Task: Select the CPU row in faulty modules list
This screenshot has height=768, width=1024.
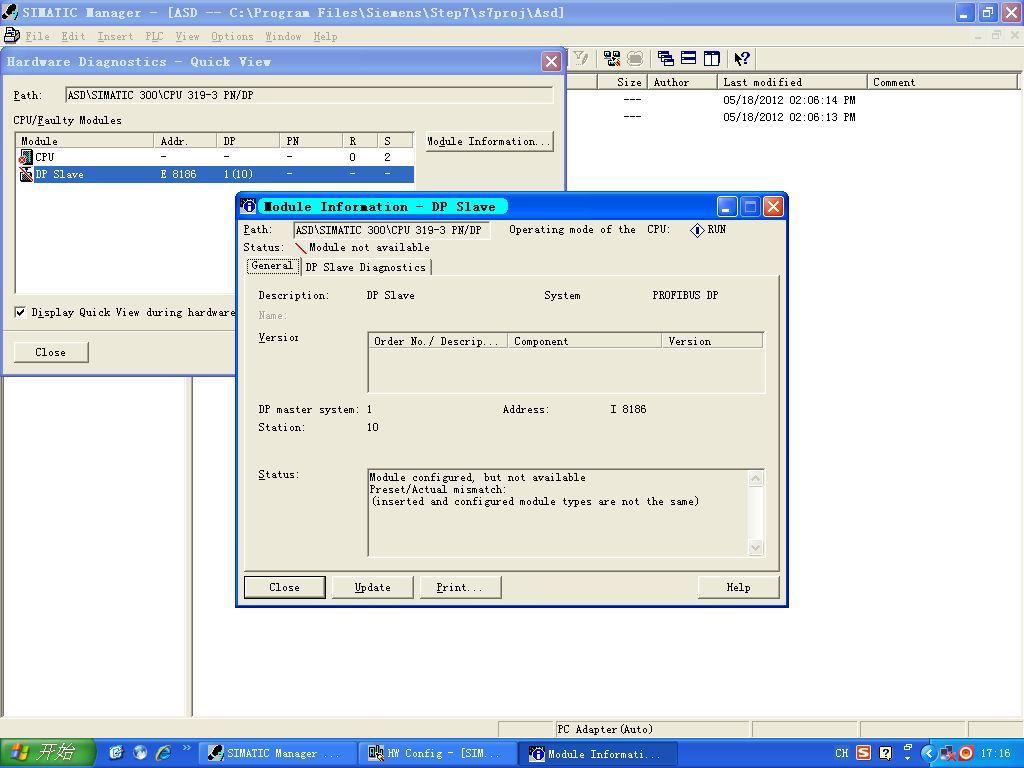Action: 215,157
